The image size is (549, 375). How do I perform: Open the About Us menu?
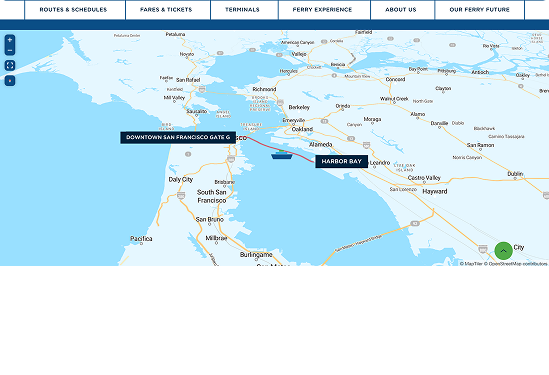(401, 10)
